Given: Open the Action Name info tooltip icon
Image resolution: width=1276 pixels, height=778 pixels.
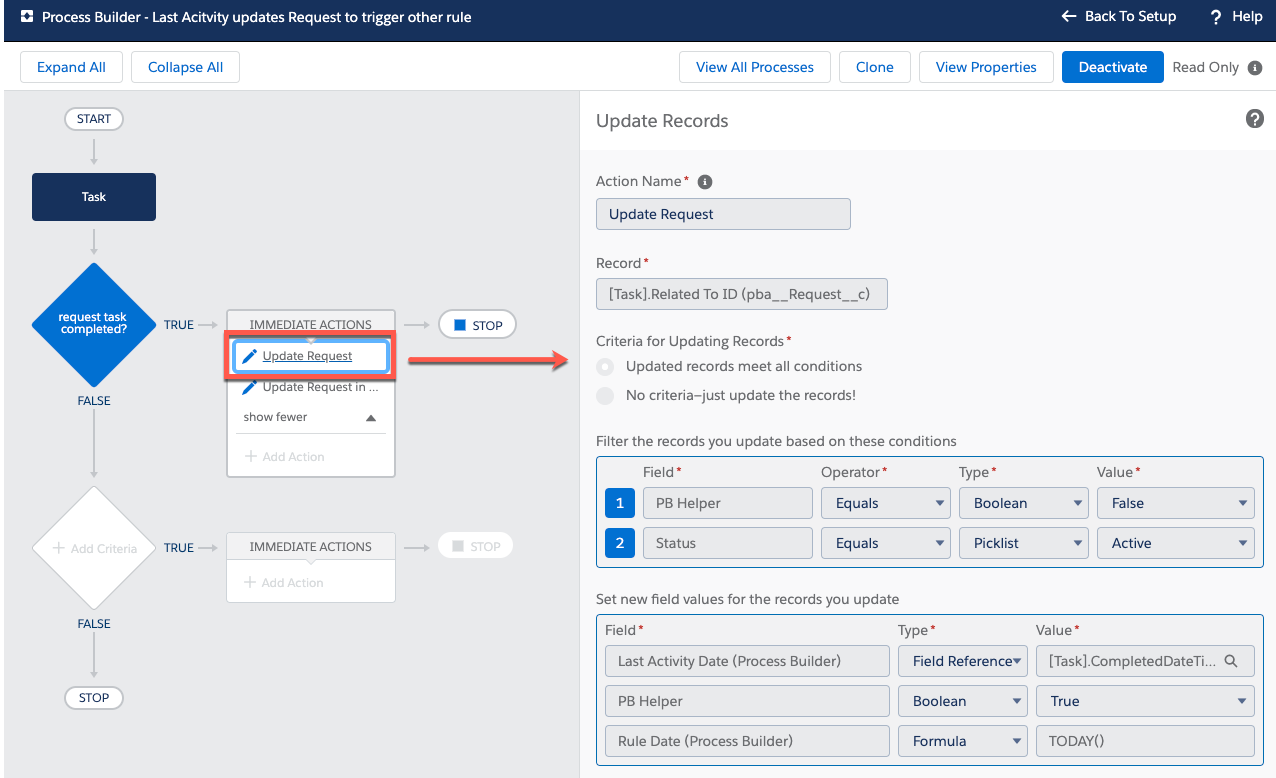Looking at the screenshot, I should tap(705, 181).
